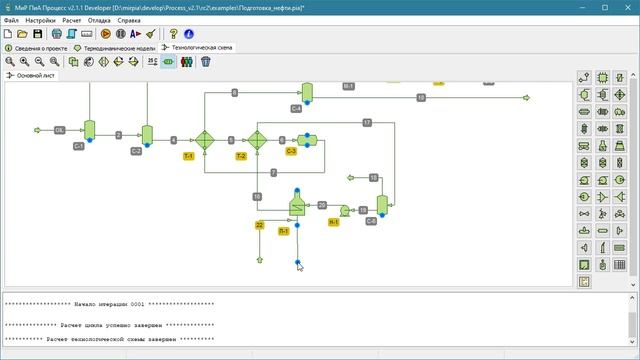Image resolution: width=640 pixels, height=360 pixels.
Task: Open the Справка menu
Action: pyautogui.click(x=129, y=20)
